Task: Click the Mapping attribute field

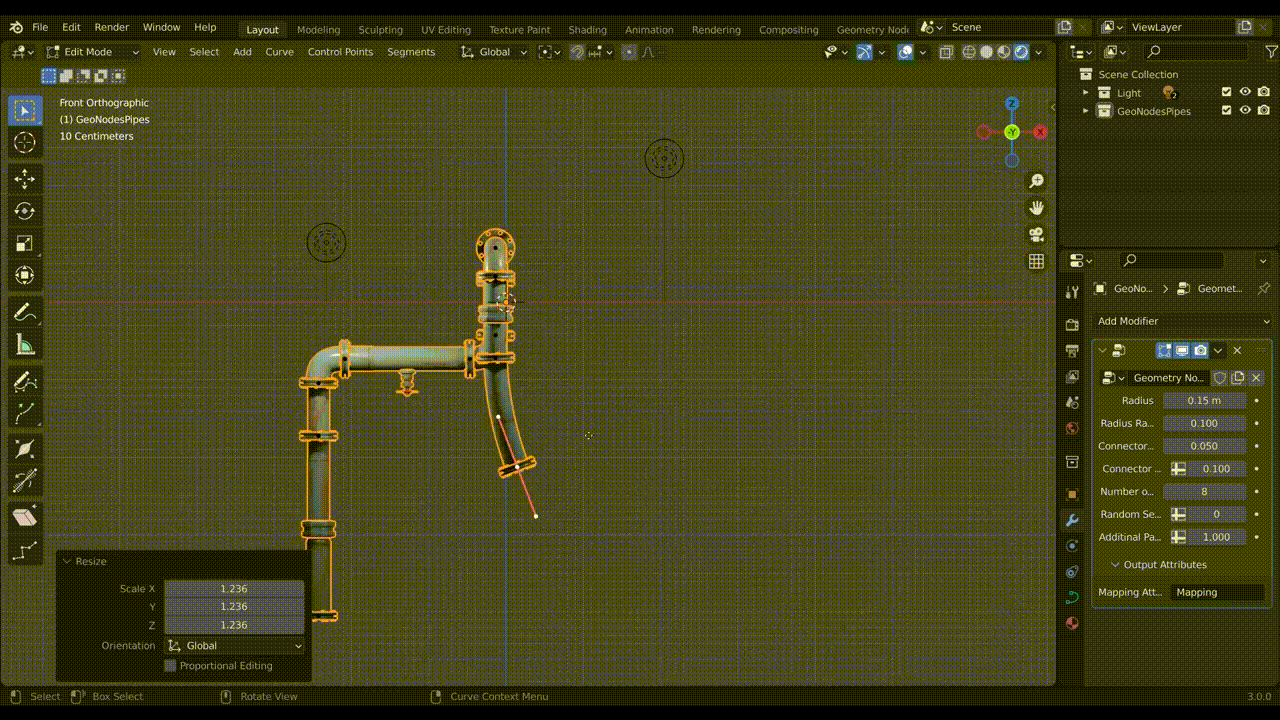Action: 1218,592
